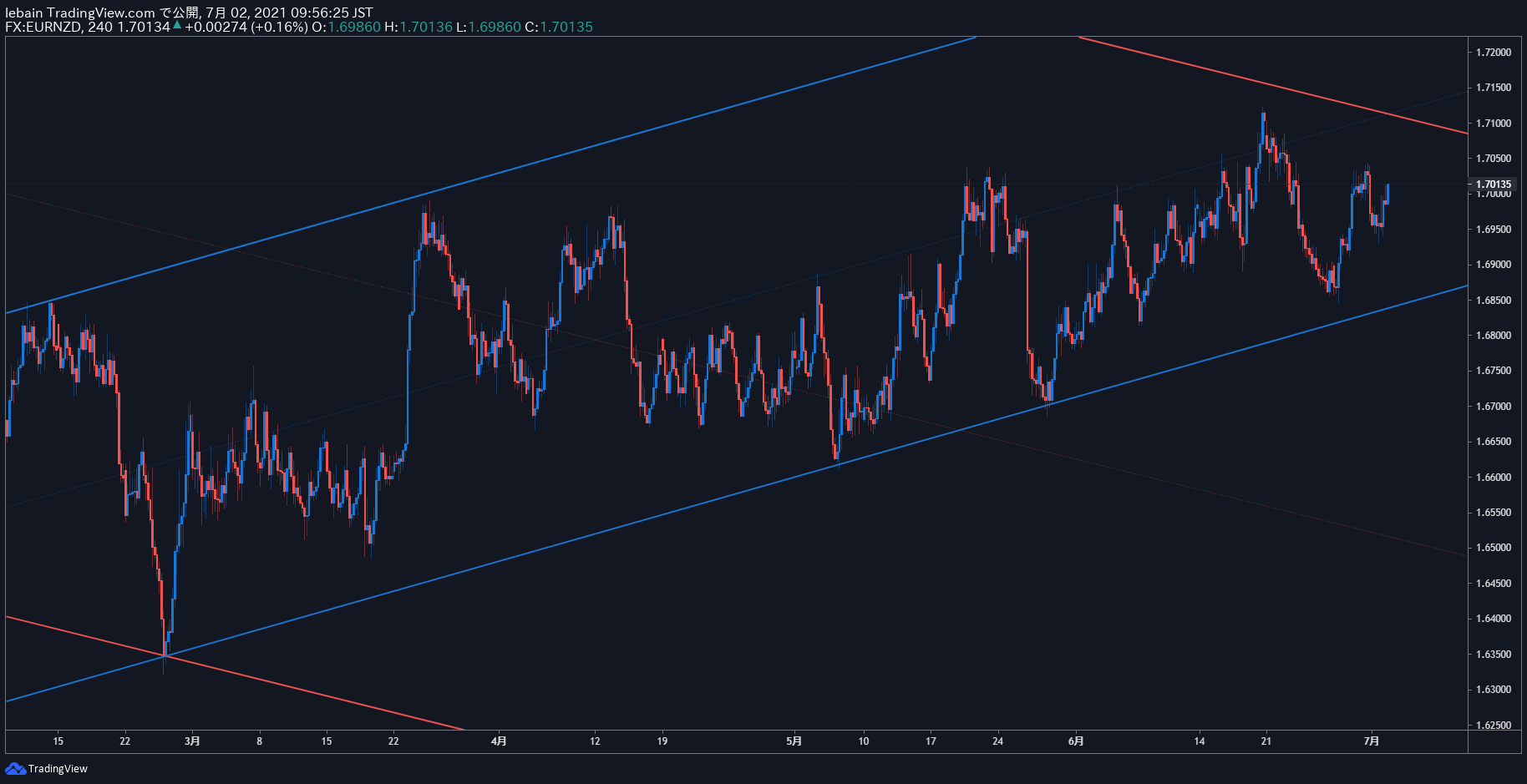
Task: Click the high value H:1.70136
Action: pyautogui.click(x=419, y=27)
